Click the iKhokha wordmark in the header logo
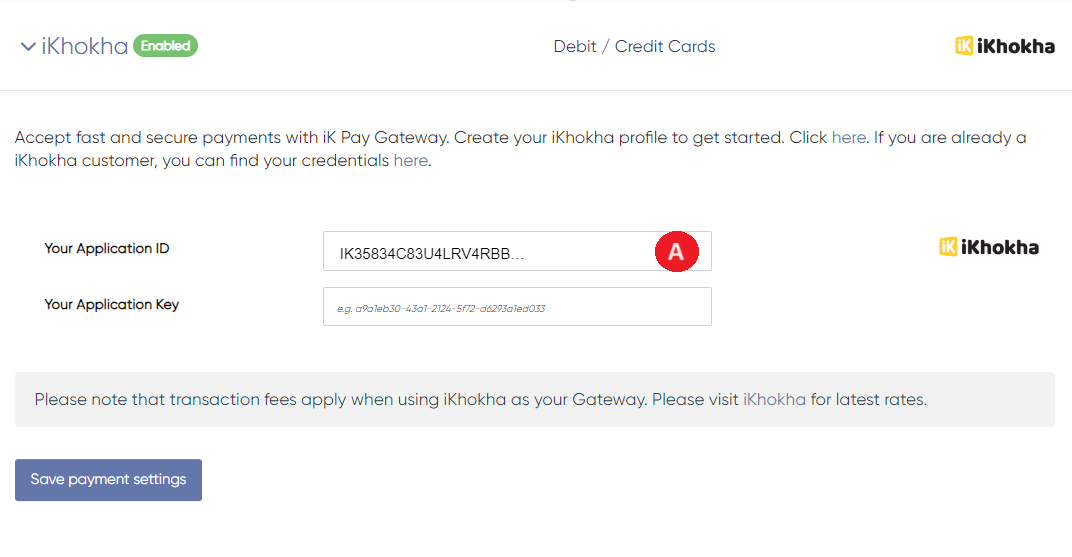The image size is (1072, 557). 1016,46
